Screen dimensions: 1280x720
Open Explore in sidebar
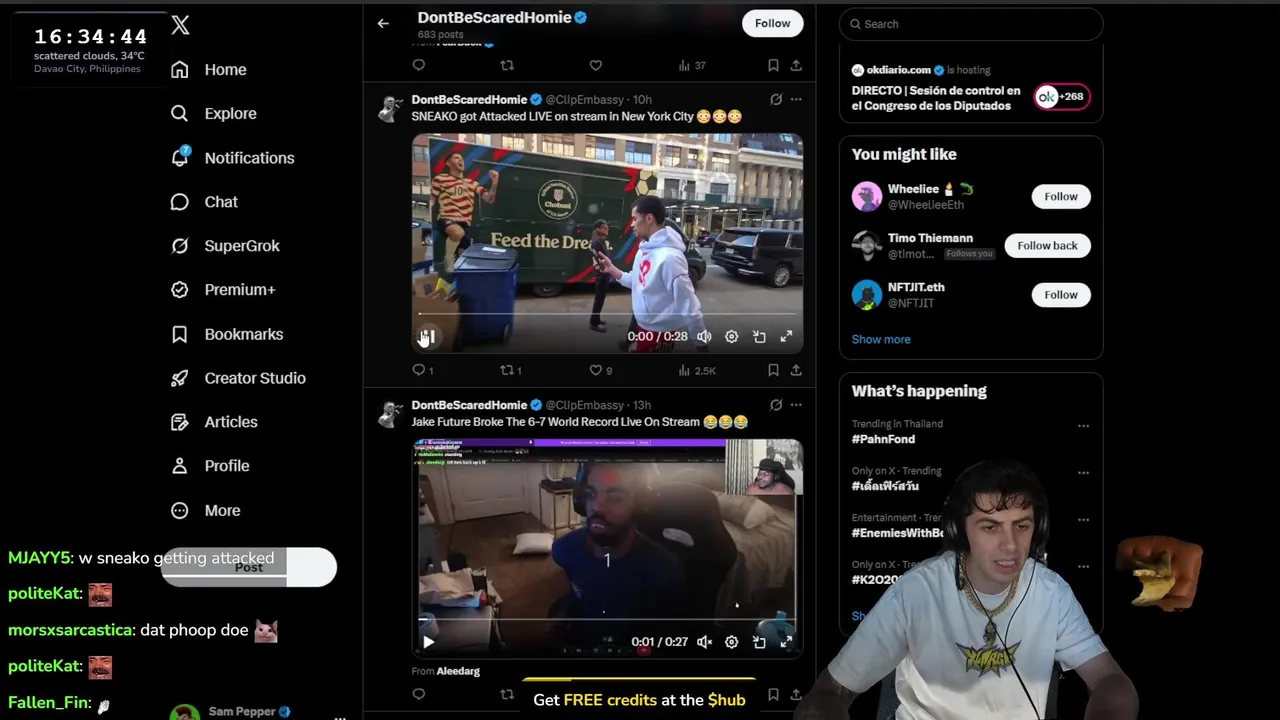214,113
